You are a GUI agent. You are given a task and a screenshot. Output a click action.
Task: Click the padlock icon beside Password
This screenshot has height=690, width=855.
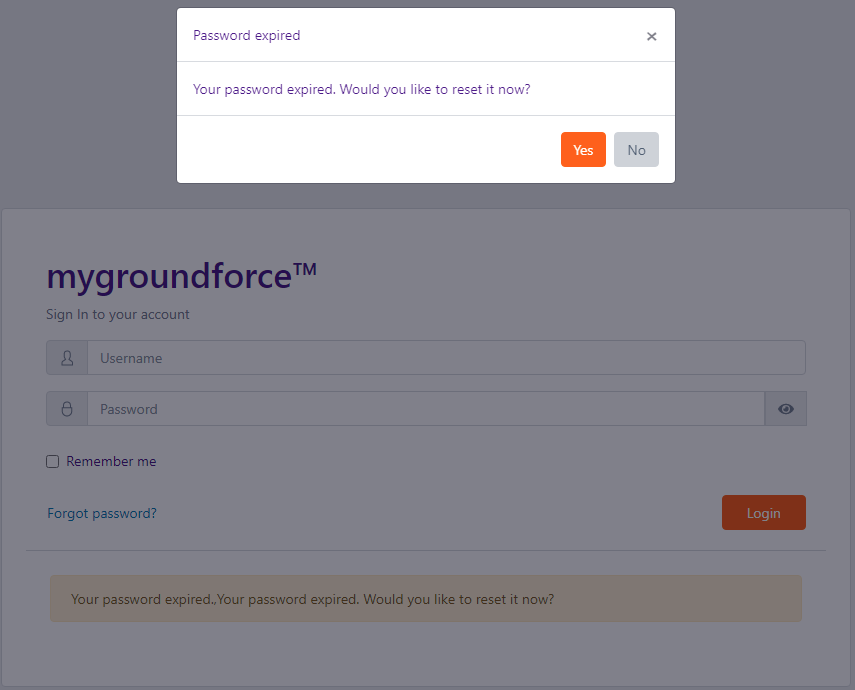tap(67, 409)
